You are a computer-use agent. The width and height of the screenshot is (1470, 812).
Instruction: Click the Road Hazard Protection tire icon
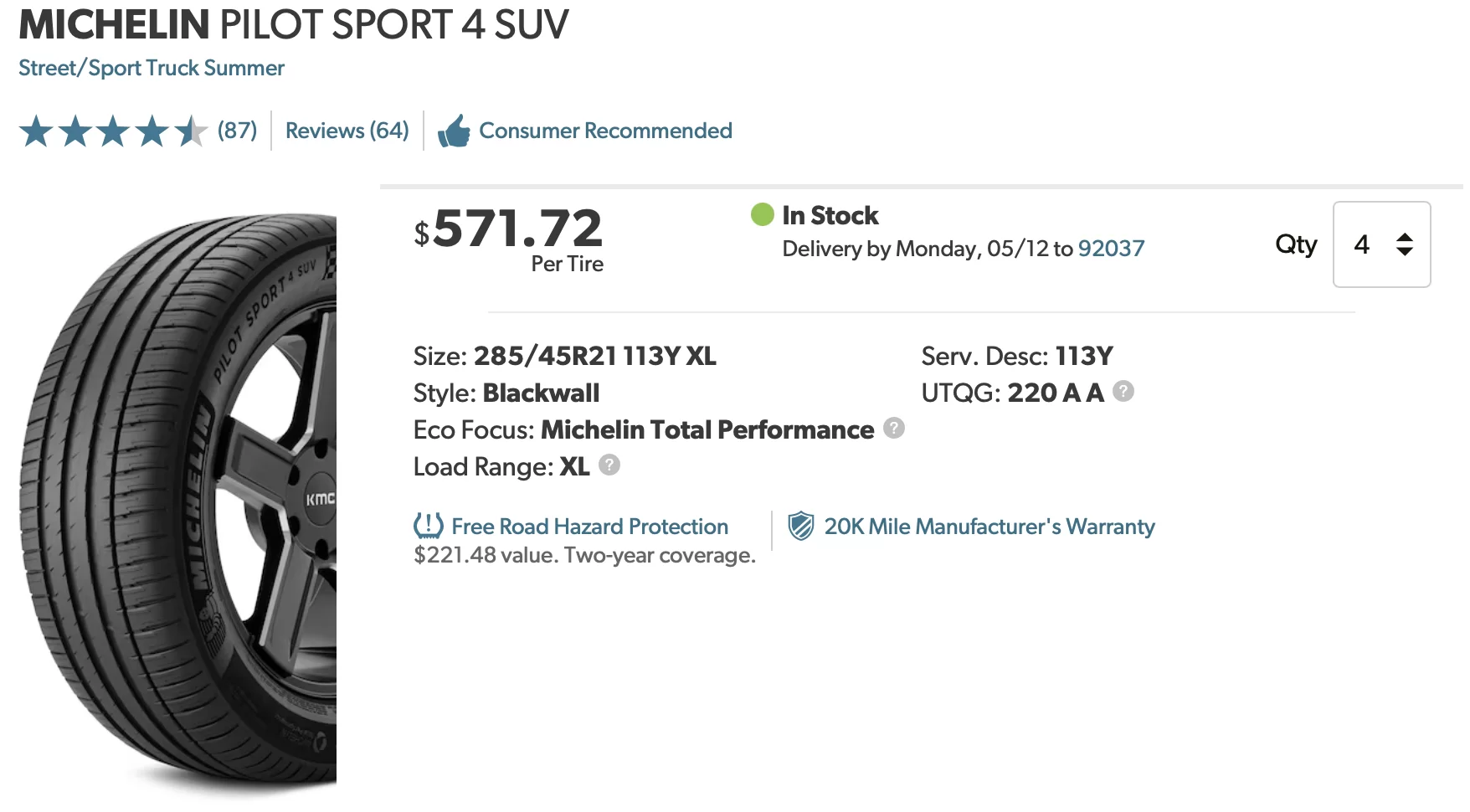click(x=429, y=526)
